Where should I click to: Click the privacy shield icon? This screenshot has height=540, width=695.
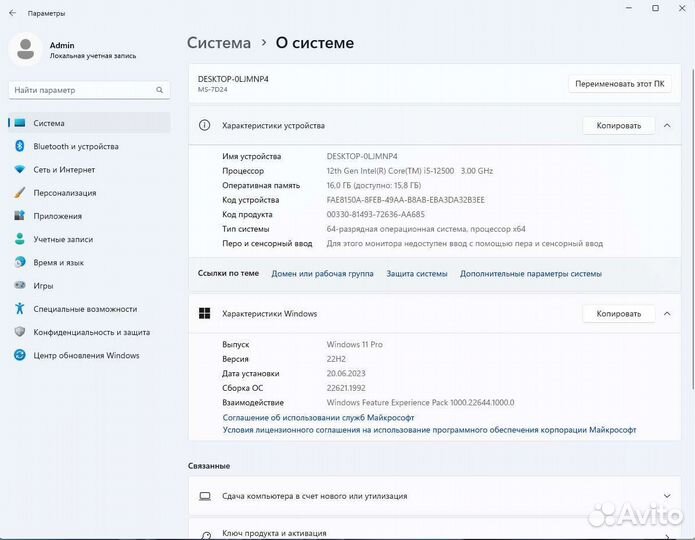pos(20,332)
